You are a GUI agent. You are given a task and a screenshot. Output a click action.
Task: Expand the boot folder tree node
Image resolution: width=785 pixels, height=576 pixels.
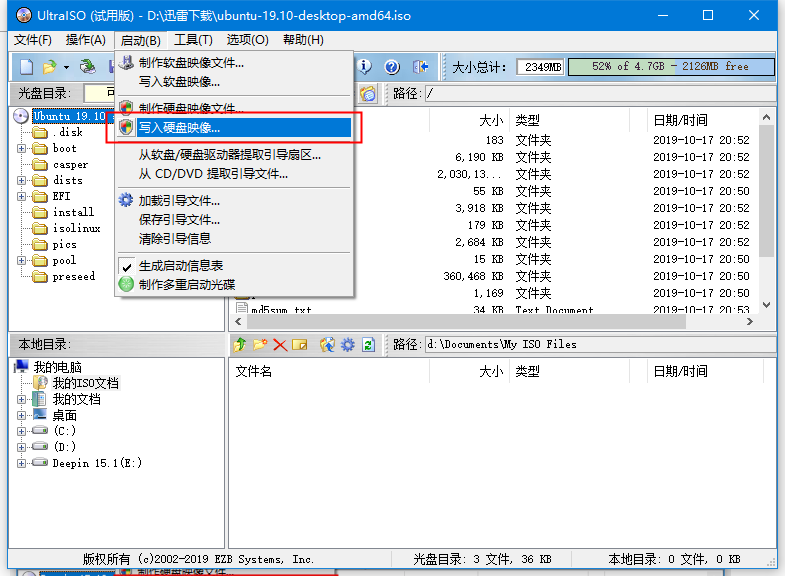22,148
